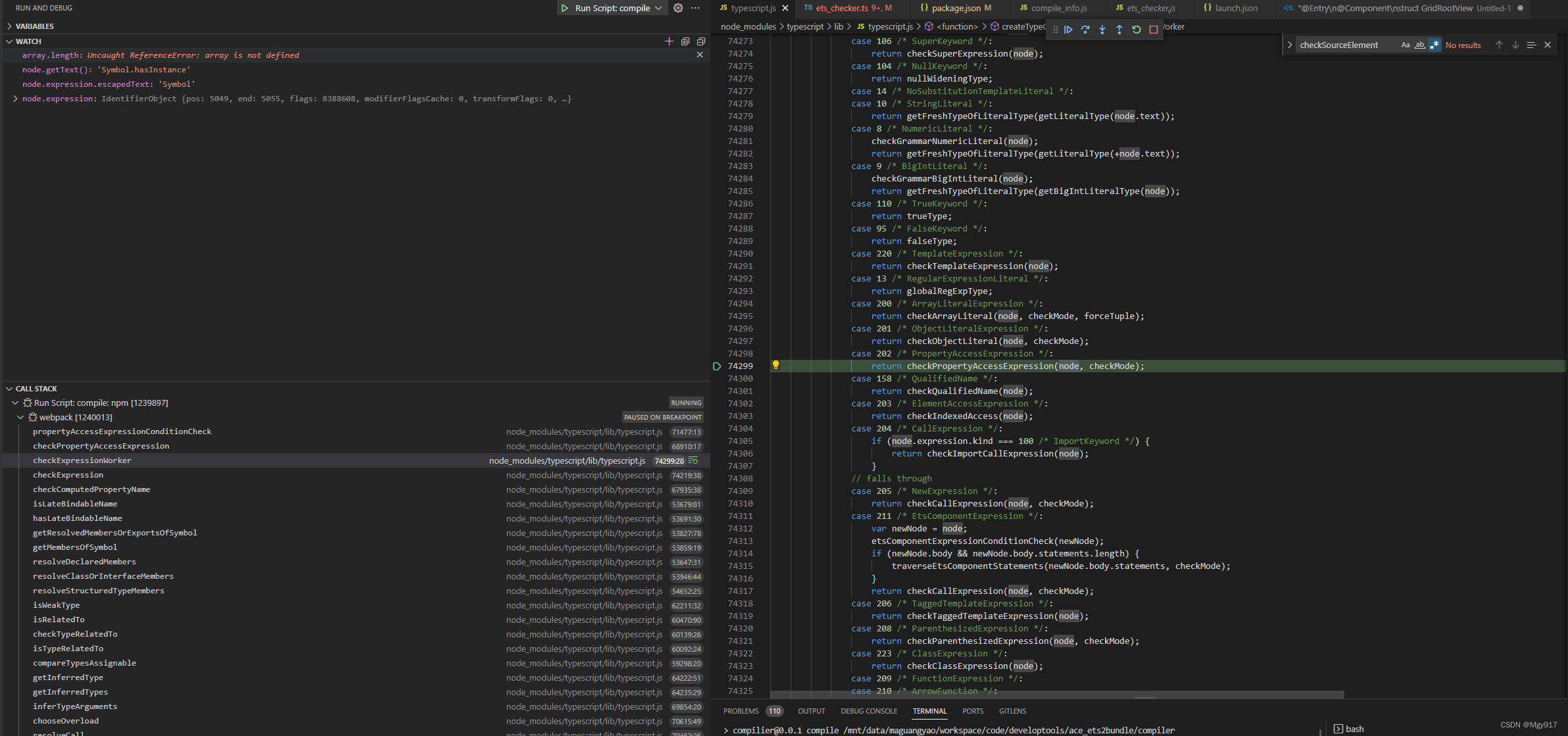Close the typescript.js tab

point(785,8)
